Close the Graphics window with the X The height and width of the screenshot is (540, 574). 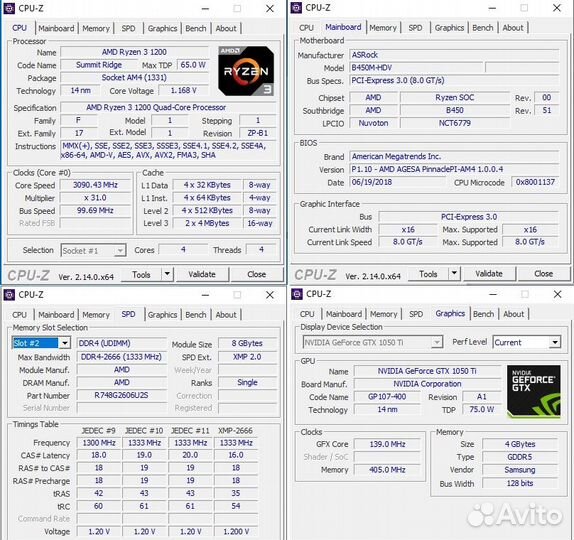tap(558, 294)
